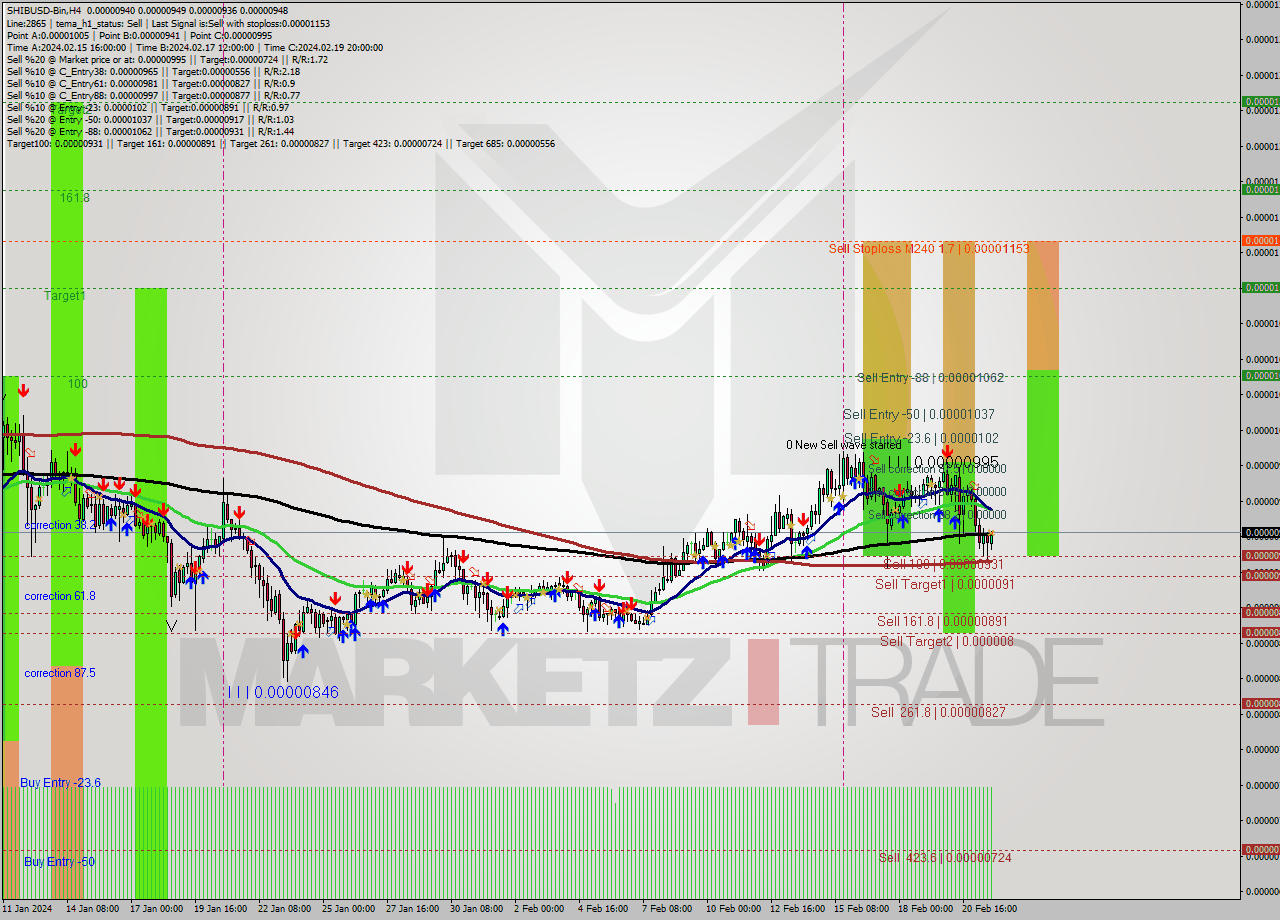
Task: Click the 'correction 61.8' level label
Action: (60, 596)
